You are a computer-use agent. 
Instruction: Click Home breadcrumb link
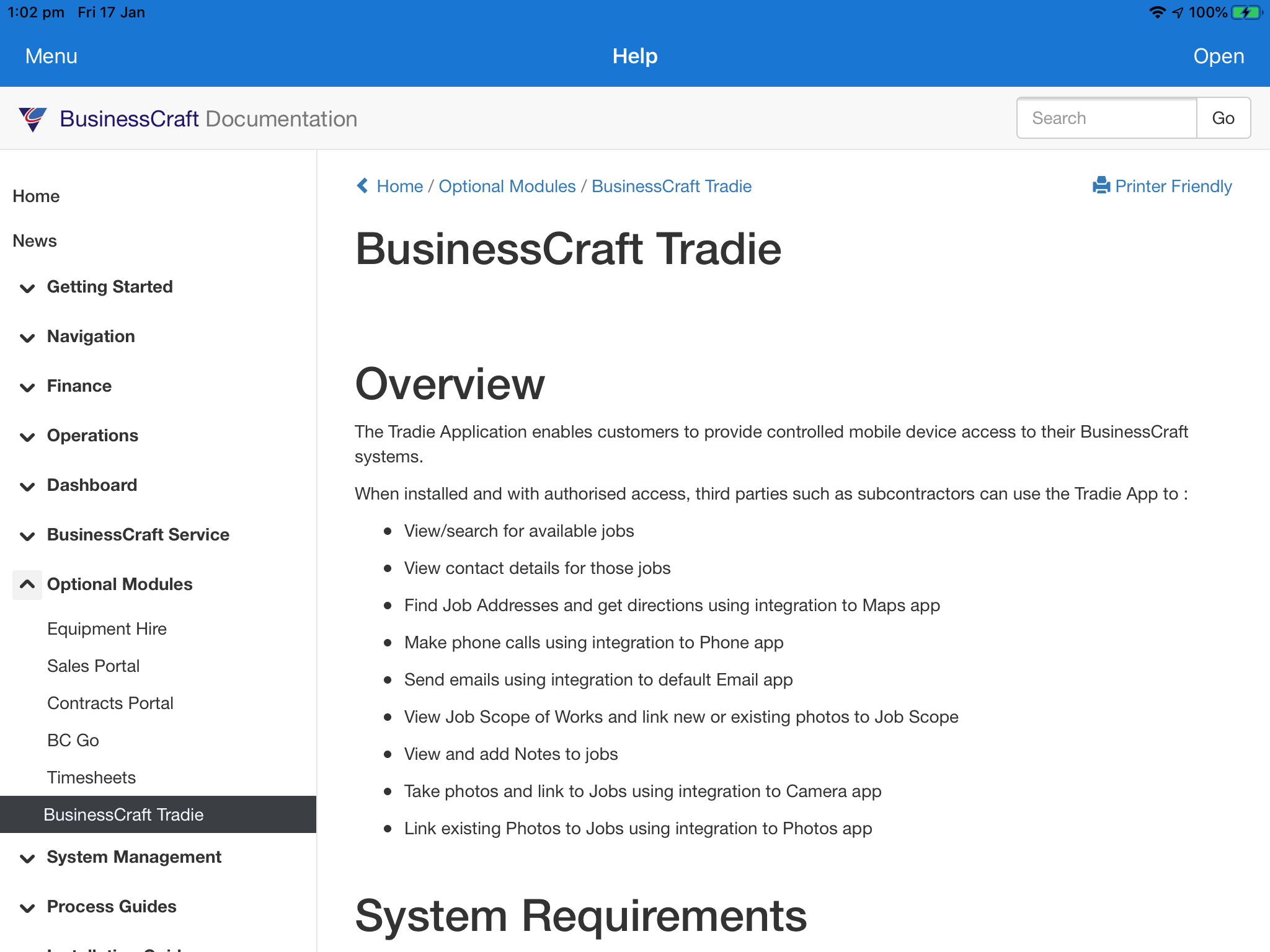(x=399, y=186)
